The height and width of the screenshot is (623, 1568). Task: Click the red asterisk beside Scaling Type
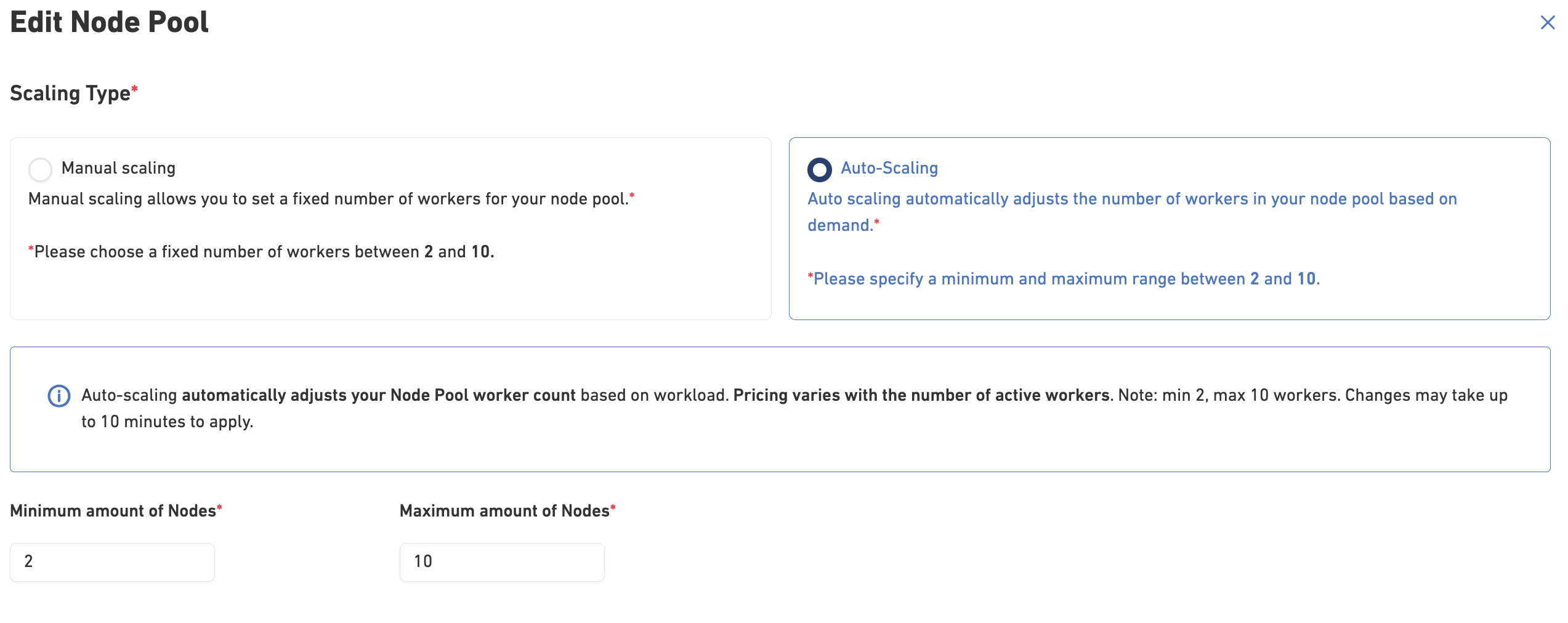[x=135, y=89]
